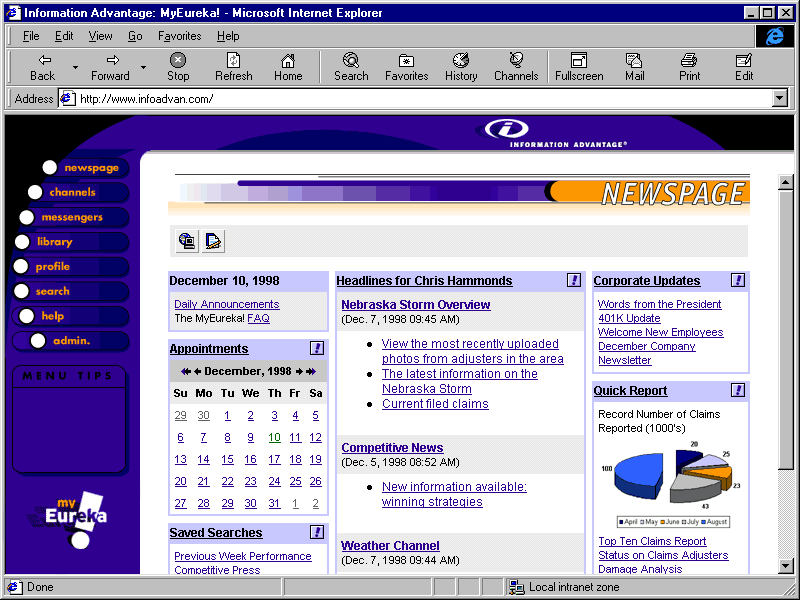Click the Headlines panel exclamation icon
800x600 pixels.
[574, 281]
